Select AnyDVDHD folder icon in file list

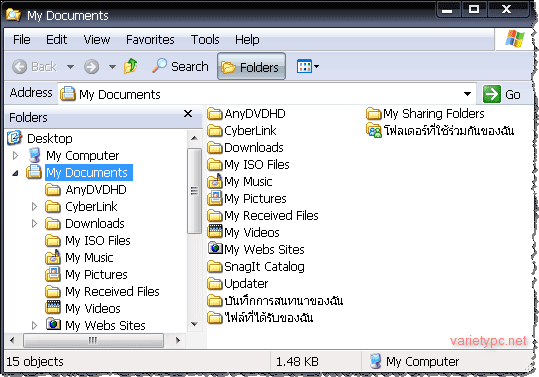click(x=215, y=113)
